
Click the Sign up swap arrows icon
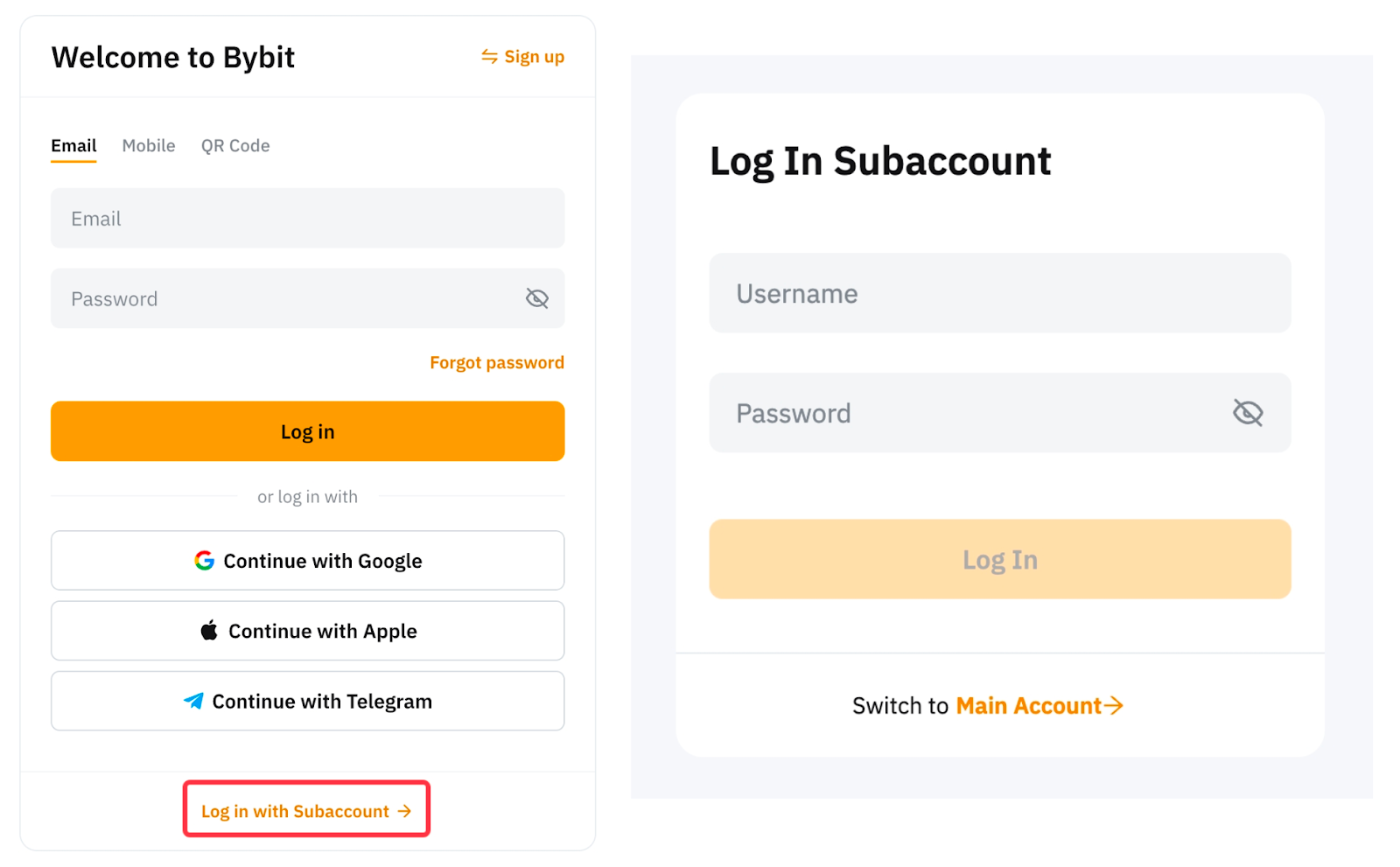click(x=489, y=57)
